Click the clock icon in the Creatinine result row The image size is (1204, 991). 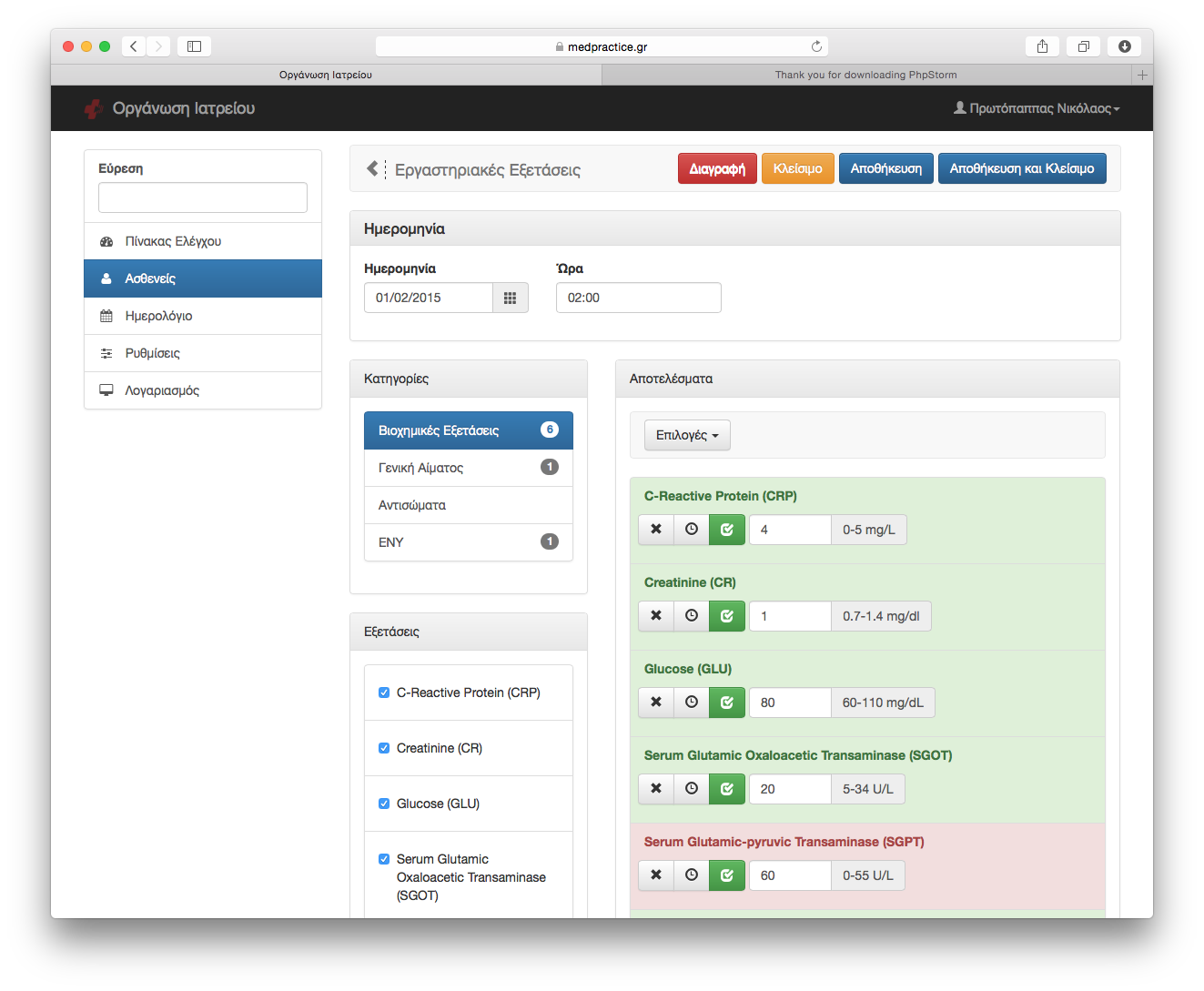click(692, 616)
